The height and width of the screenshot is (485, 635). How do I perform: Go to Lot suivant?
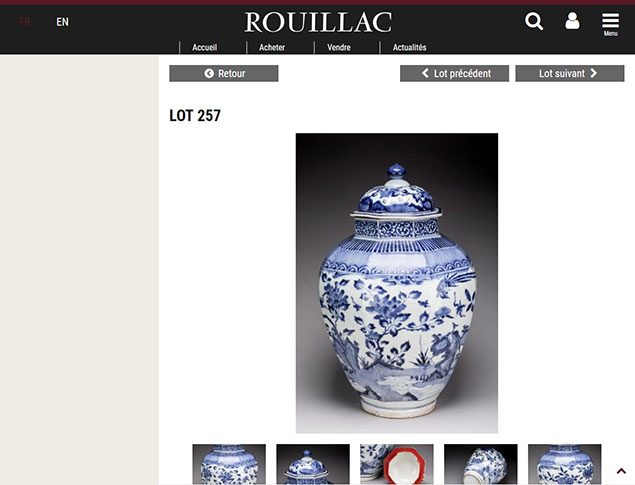coord(570,73)
